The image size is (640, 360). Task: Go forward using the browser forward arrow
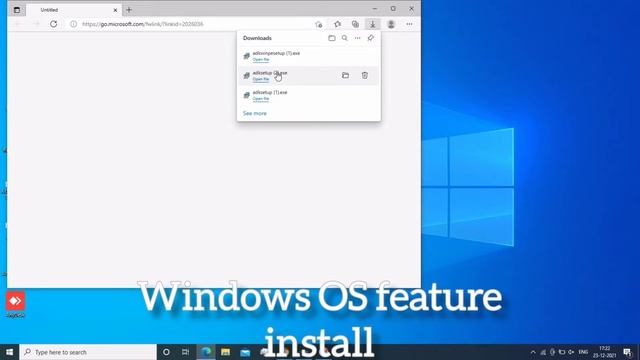(36, 24)
